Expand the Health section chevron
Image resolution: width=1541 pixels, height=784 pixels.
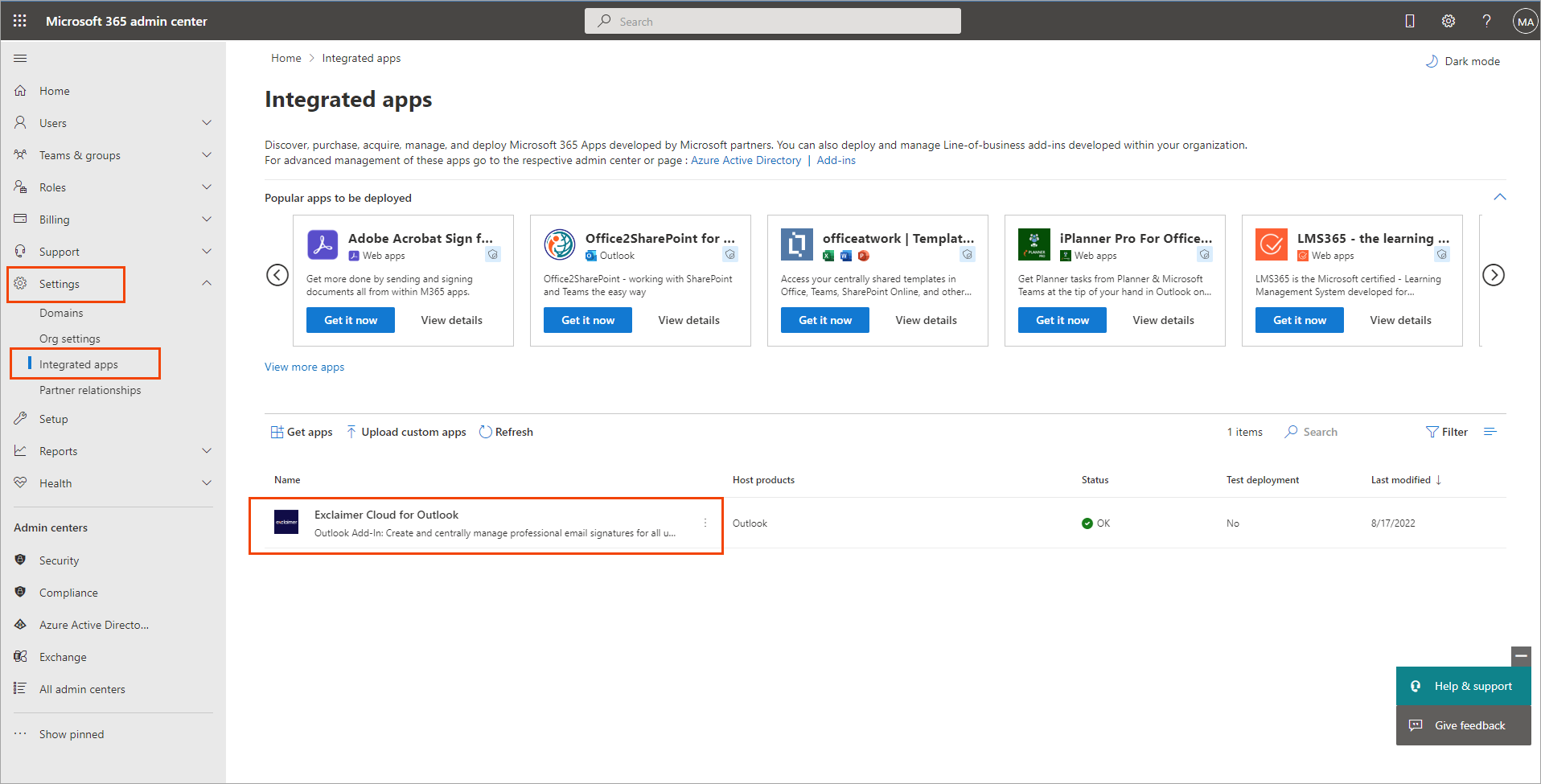207,483
